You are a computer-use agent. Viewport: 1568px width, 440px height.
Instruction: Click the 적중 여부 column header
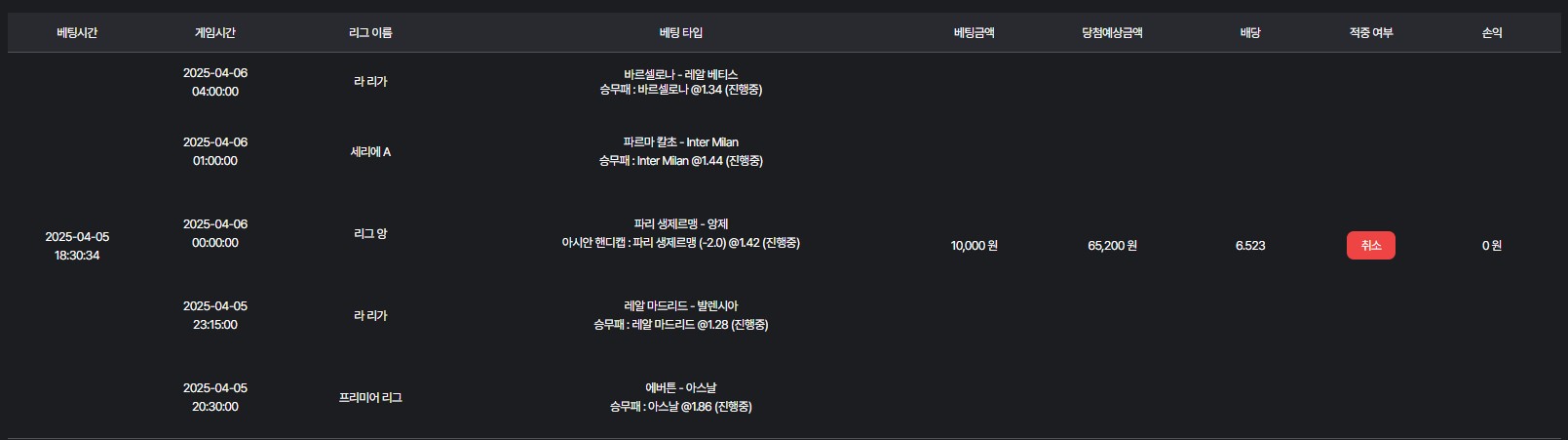coord(1370,33)
